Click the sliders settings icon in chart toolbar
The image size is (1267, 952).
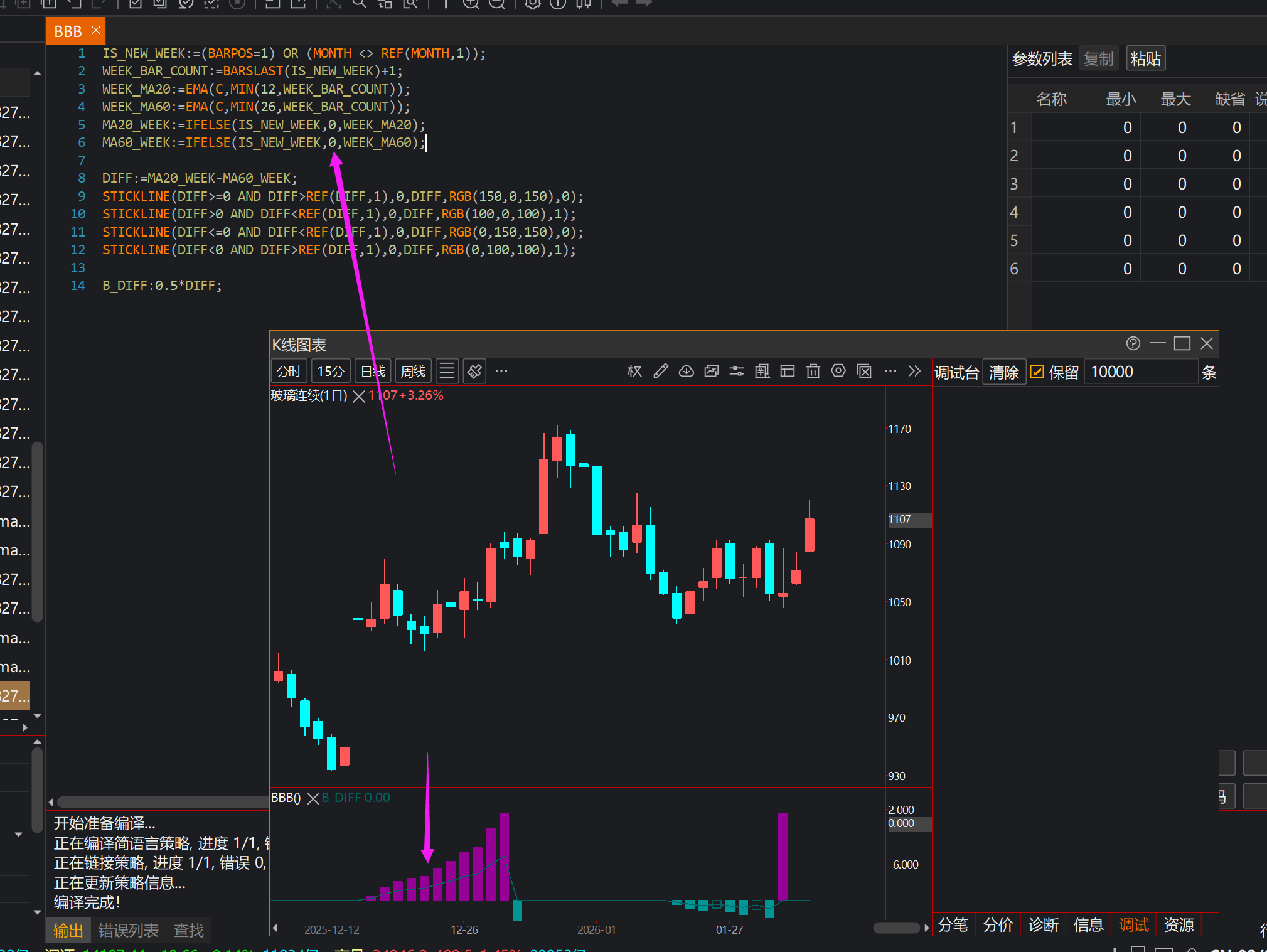click(737, 372)
